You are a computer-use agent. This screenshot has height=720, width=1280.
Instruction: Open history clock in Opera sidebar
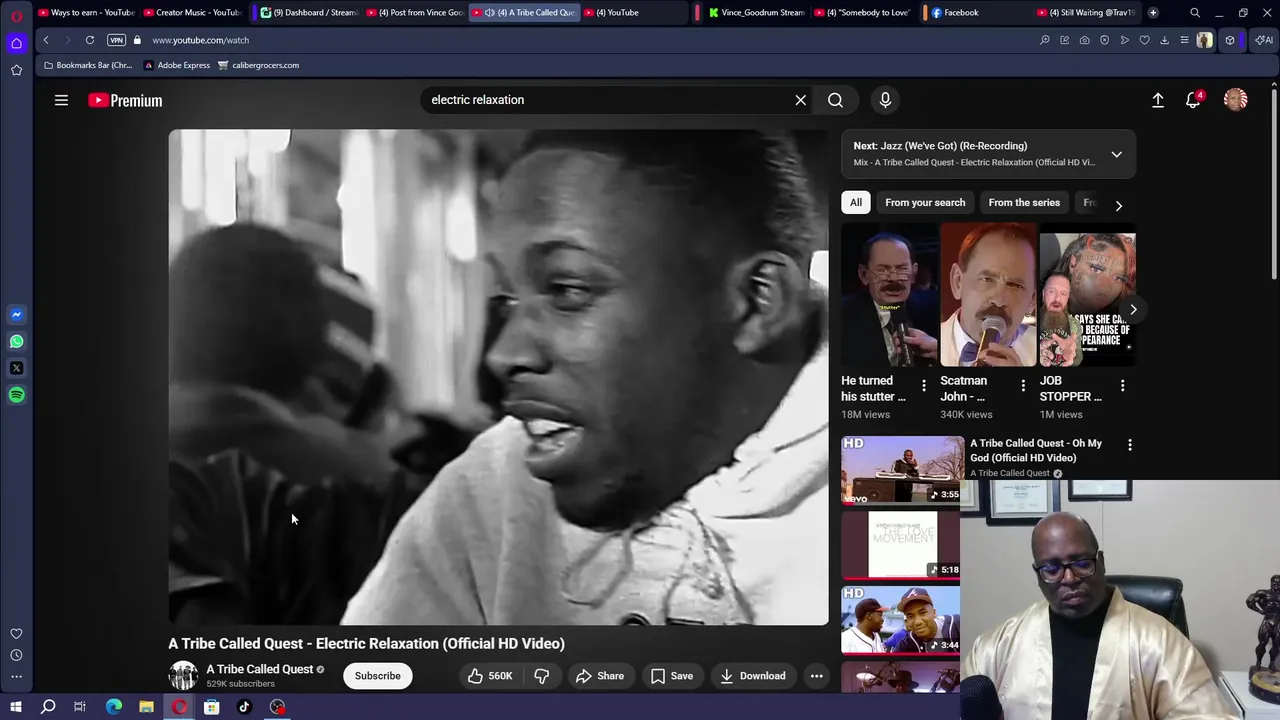[16, 655]
